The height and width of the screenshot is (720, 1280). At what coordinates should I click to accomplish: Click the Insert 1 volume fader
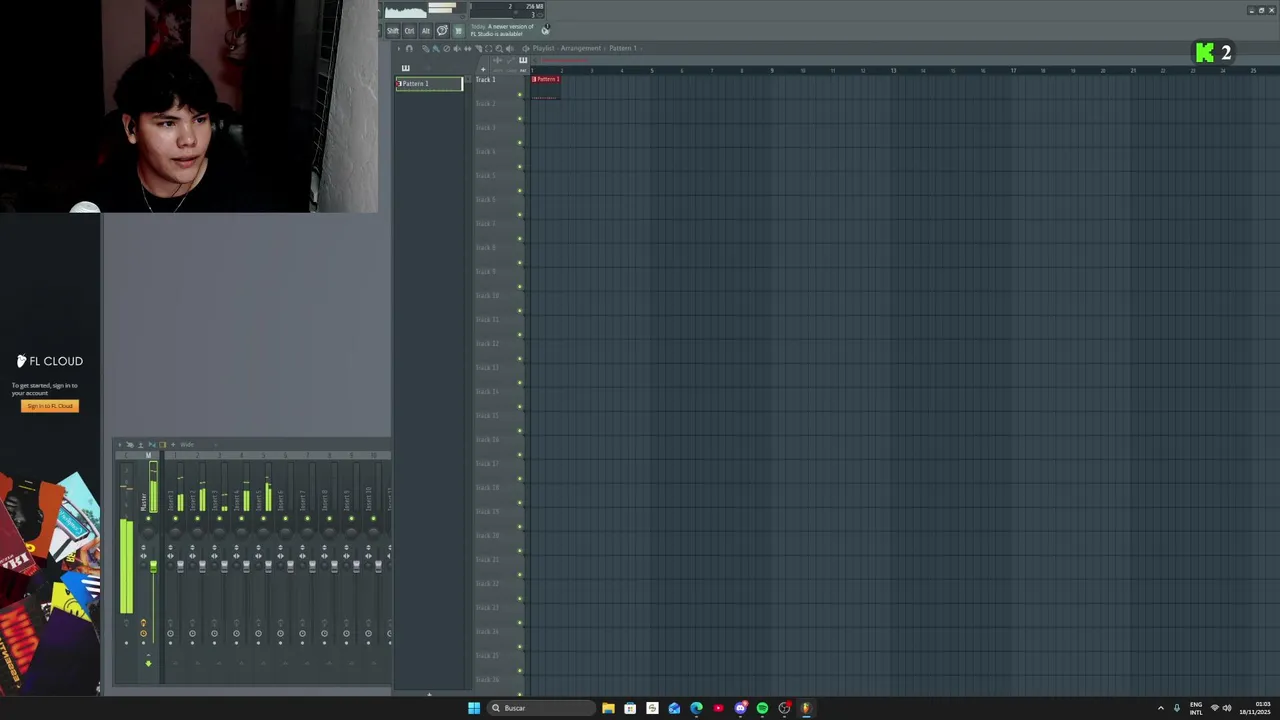pyautogui.click(x=180, y=566)
